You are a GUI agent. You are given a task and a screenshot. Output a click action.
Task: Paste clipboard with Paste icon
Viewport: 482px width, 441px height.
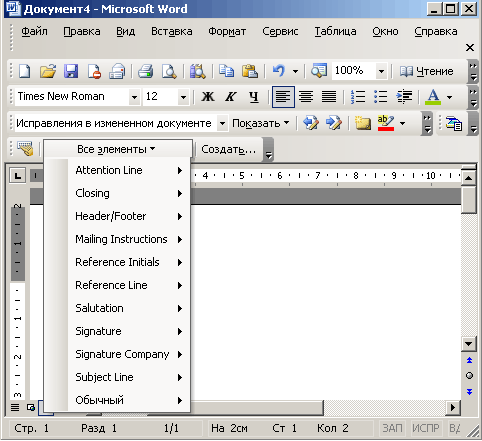(250, 71)
